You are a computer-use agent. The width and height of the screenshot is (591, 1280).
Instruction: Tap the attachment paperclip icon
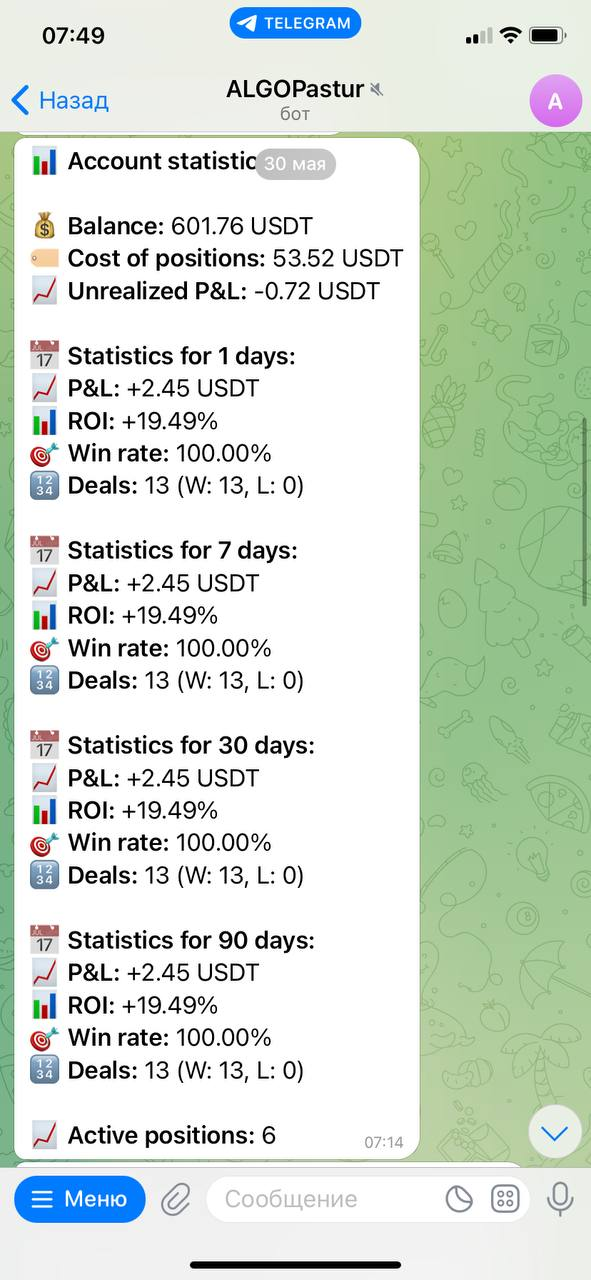click(x=176, y=1198)
